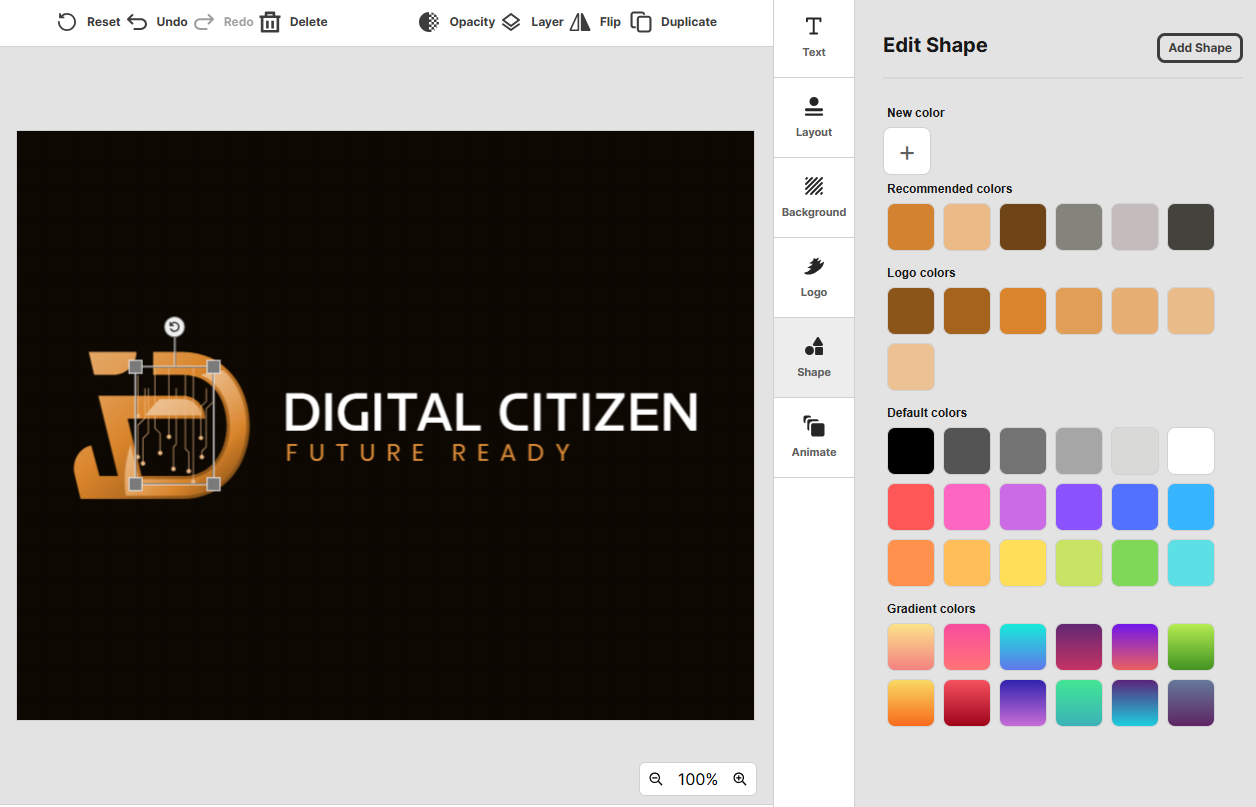The width and height of the screenshot is (1256, 807).
Task: Apply the green-to-teal gradient
Action: tap(1079, 703)
